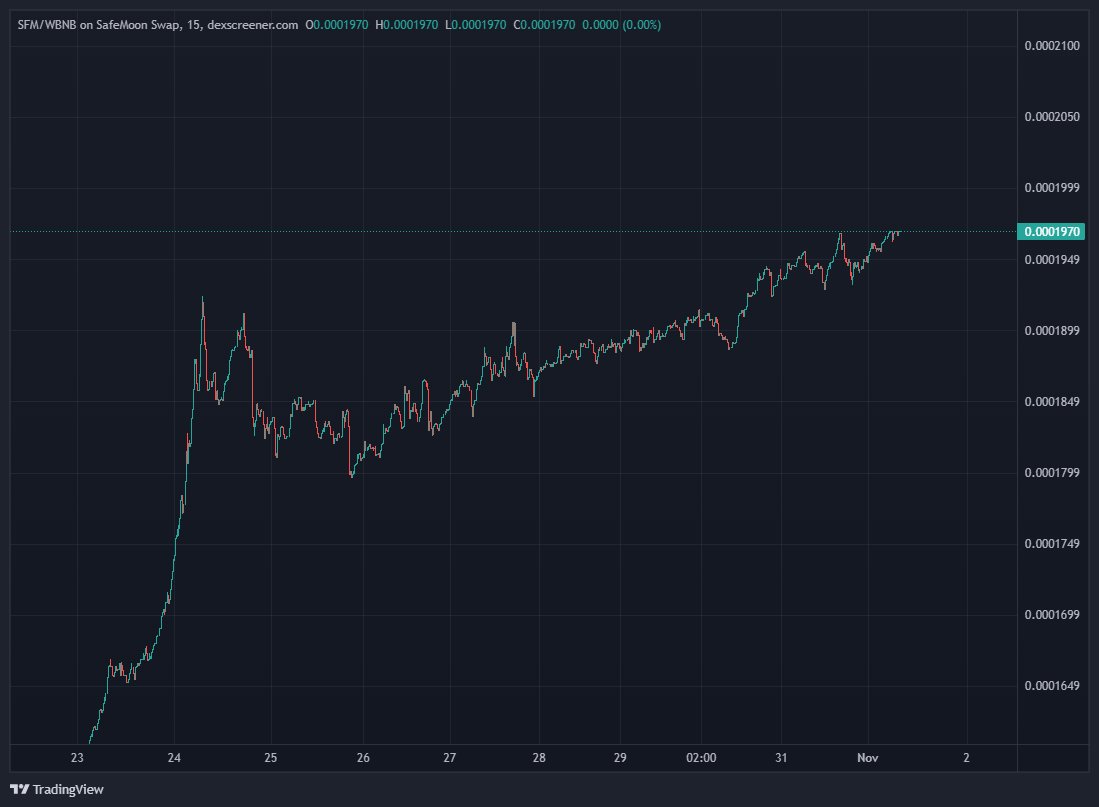Click the Nov label on time axis
Screen dimensions: 1099x807
pyautogui.click(x=868, y=757)
